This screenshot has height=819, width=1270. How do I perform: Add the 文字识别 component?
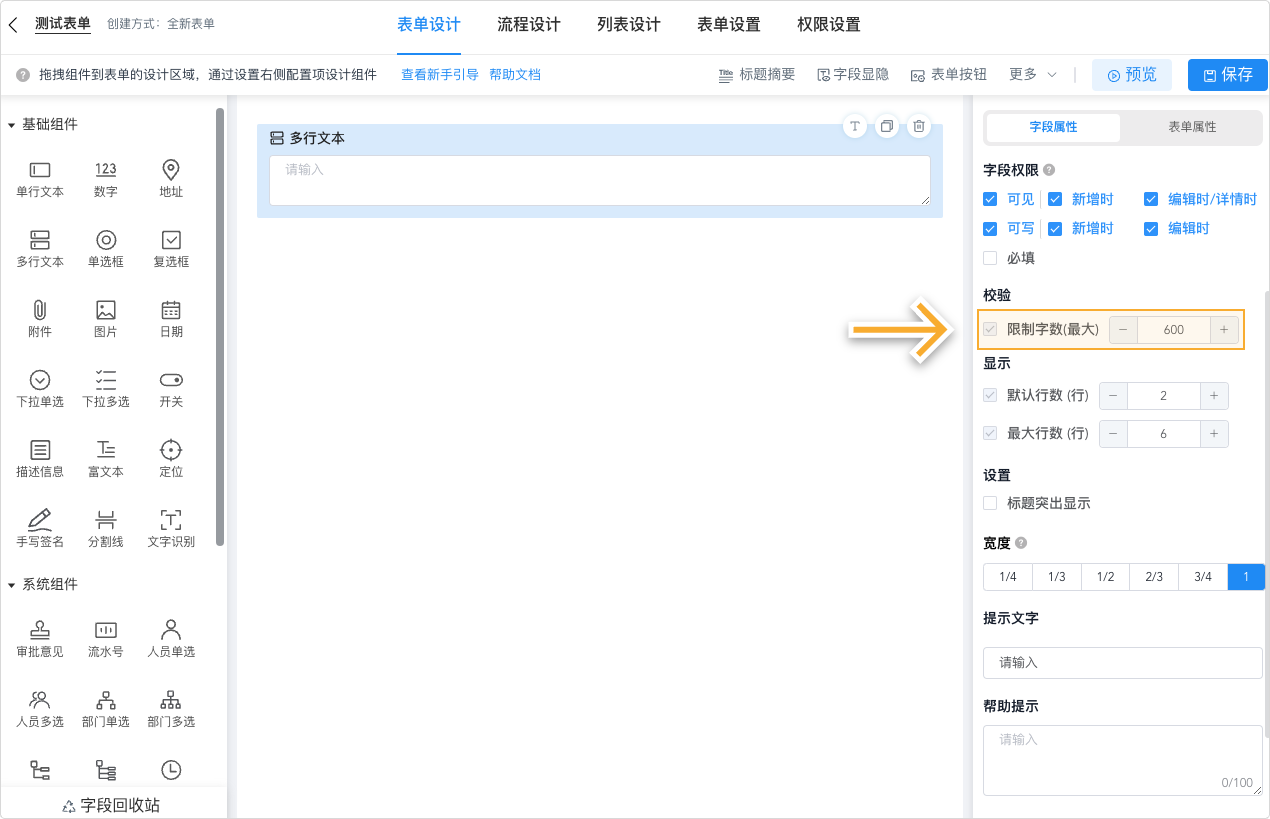click(171, 525)
